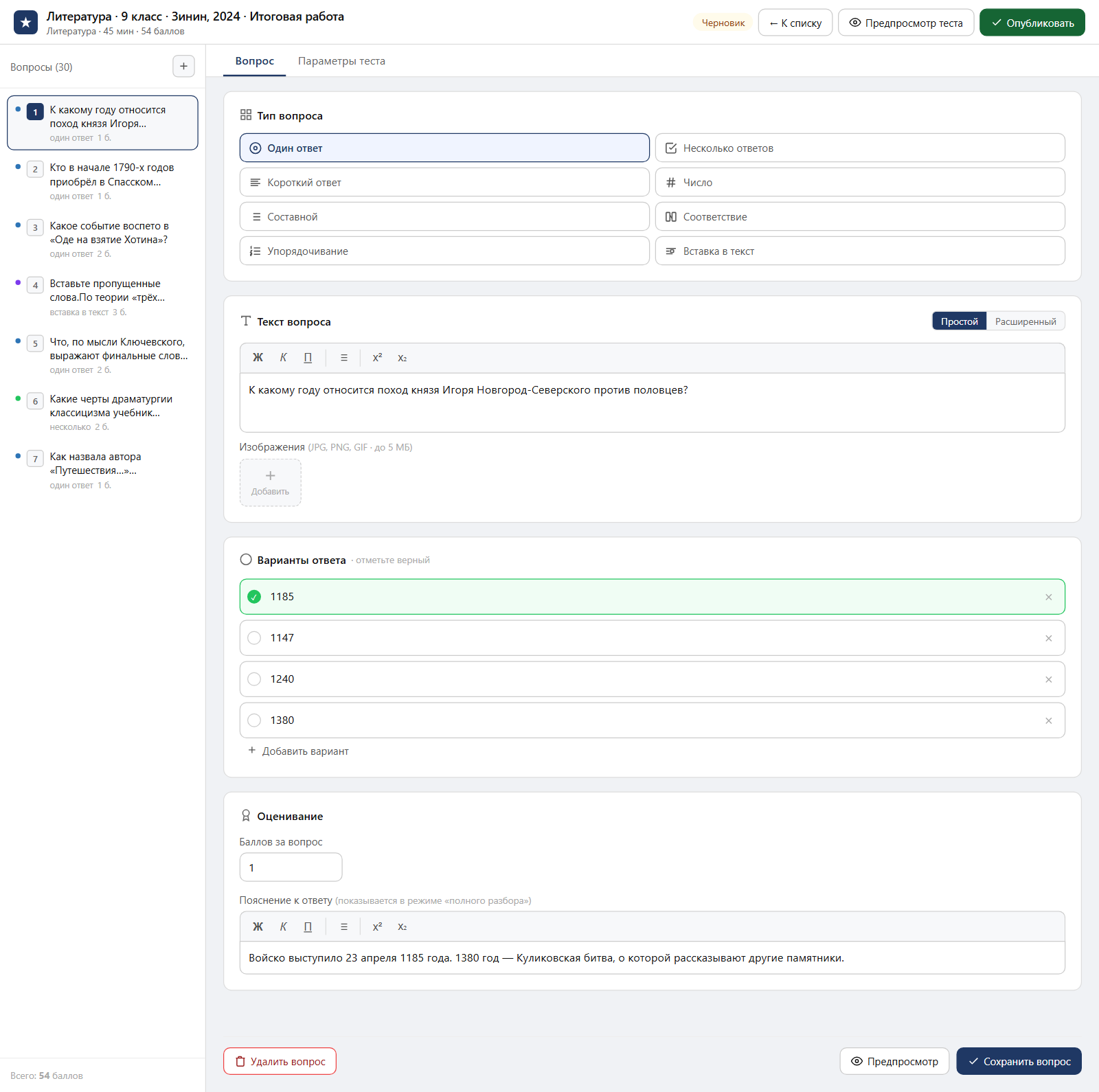
Task: Click the Баллов за вопрос field
Action: 291,867
